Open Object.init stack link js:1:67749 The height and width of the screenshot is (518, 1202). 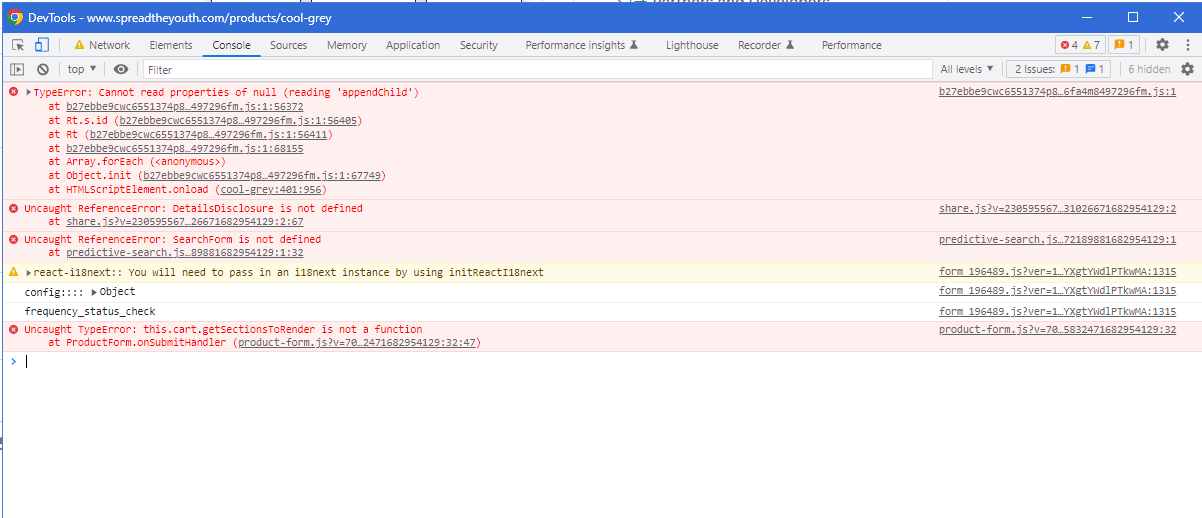262,176
